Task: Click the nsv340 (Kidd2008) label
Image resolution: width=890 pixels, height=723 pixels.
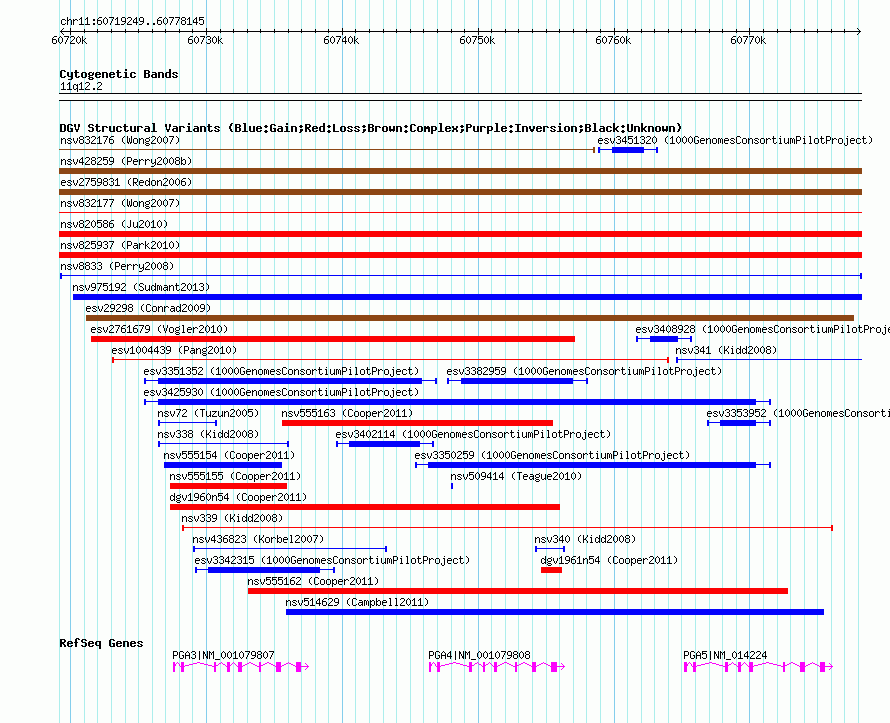Action: click(x=585, y=539)
